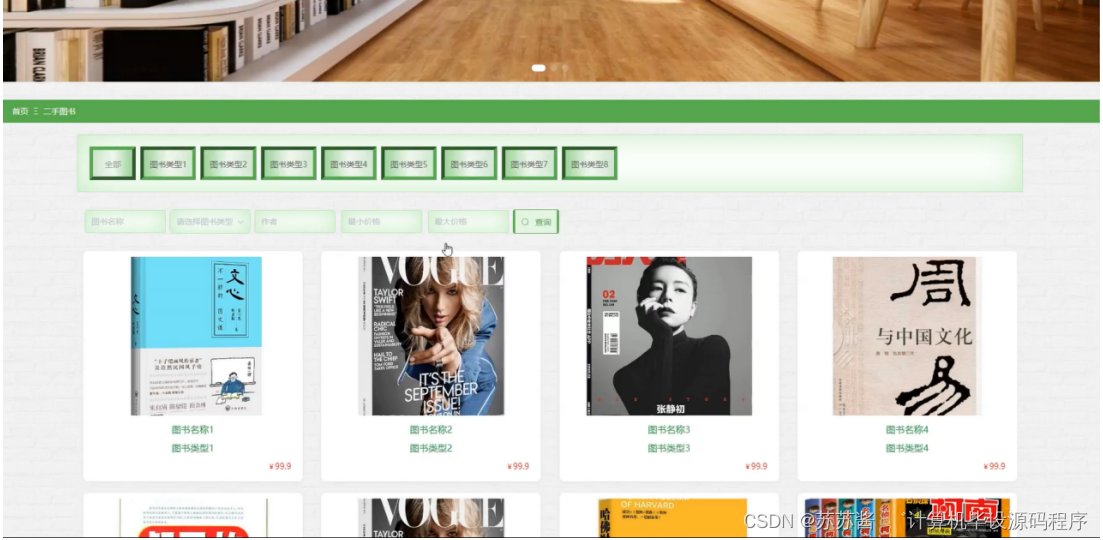Focus the 图书名称 search field
Image resolution: width=1103 pixels, height=540 pixels.
tap(125, 221)
